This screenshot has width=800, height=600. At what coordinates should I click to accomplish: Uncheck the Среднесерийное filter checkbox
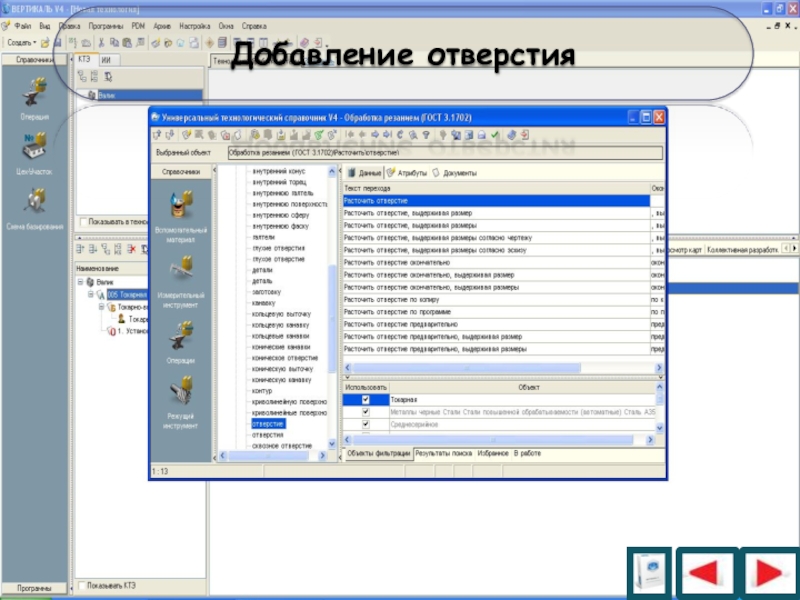tap(365, 424)
